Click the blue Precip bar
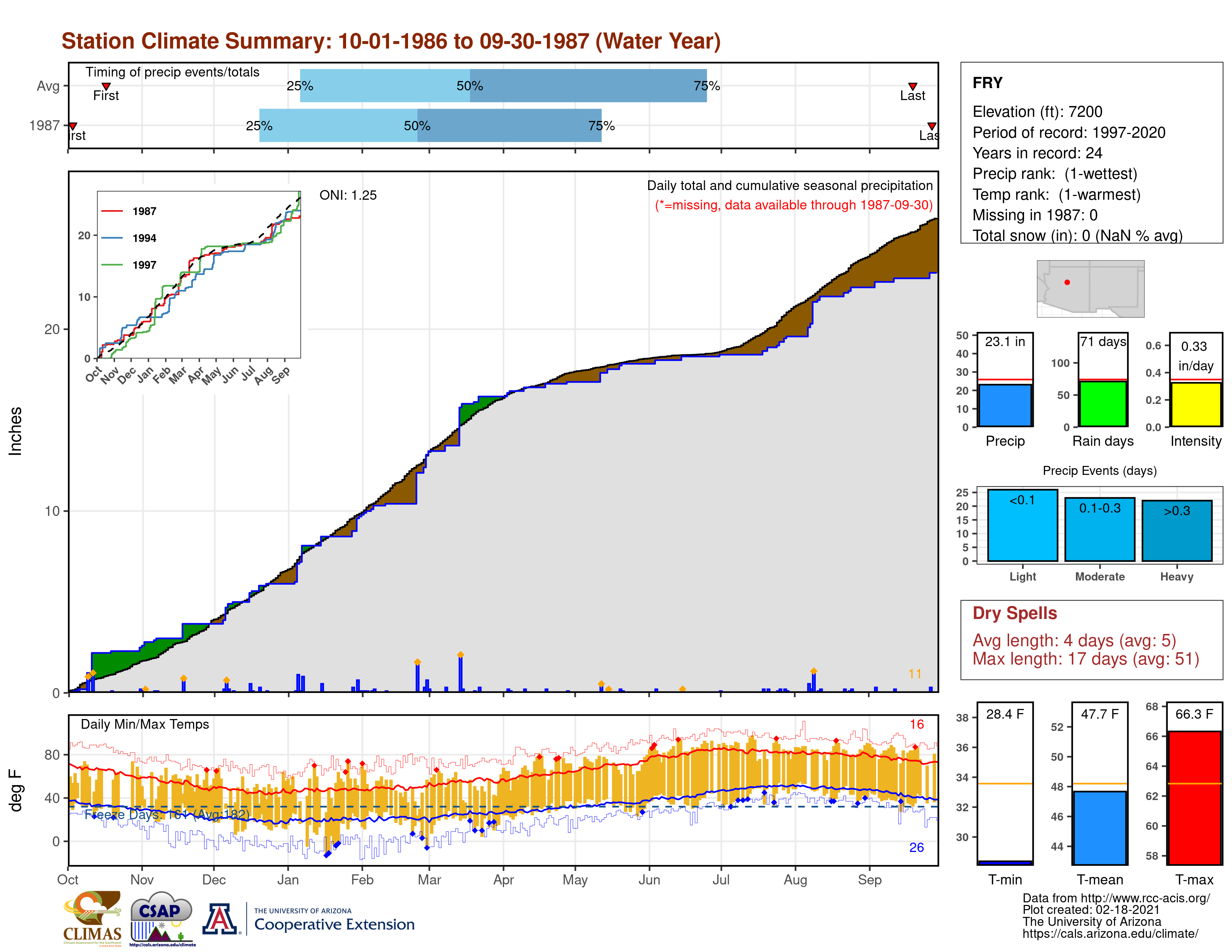Image resolution: width=1232 pixels, height=952 pixels. [x=1005, y=405]
